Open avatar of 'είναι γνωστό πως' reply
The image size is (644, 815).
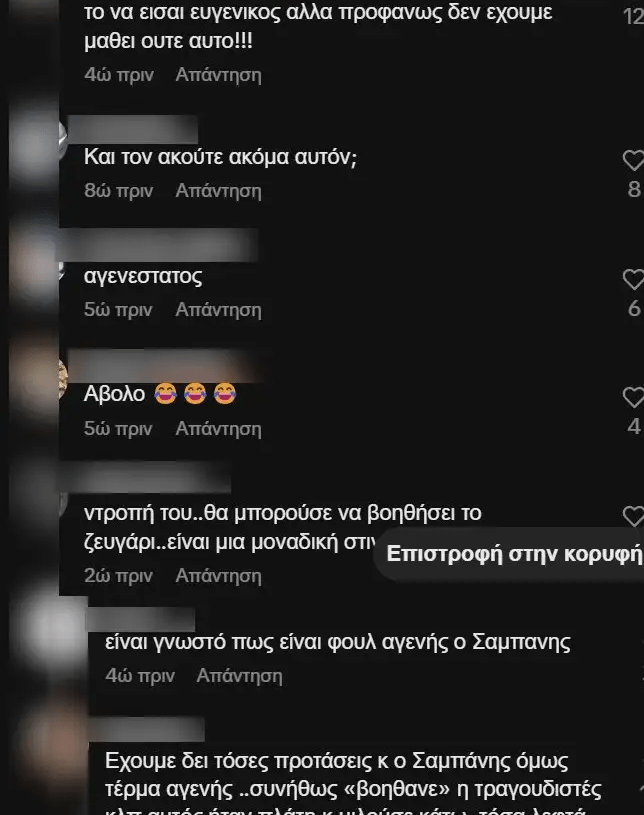coord(56,632)
